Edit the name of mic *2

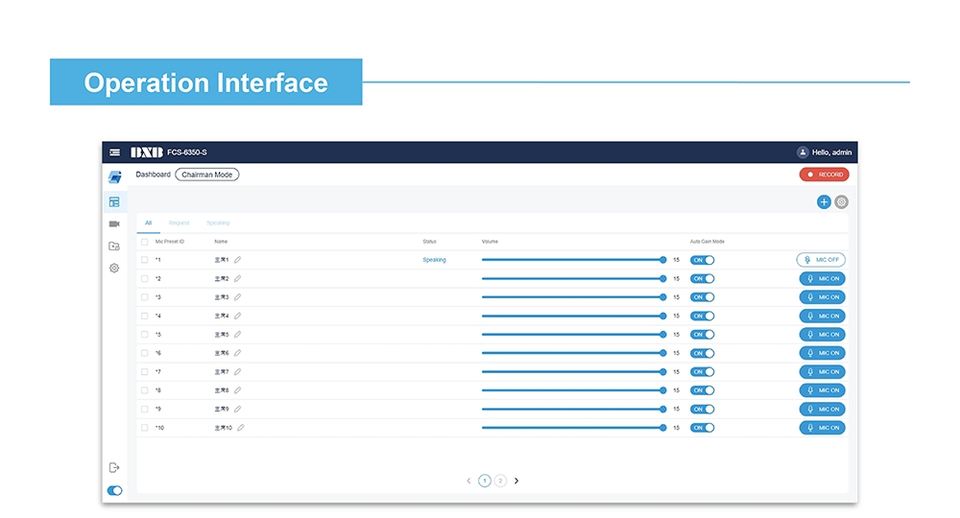pos(238,279)
